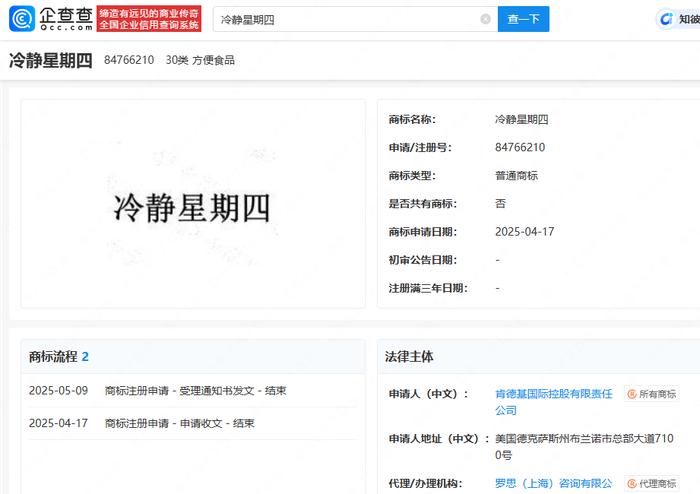Click the 所有商标 tag button
The width and height of the screenshot is (700, 494).
(x=652, y=394)
